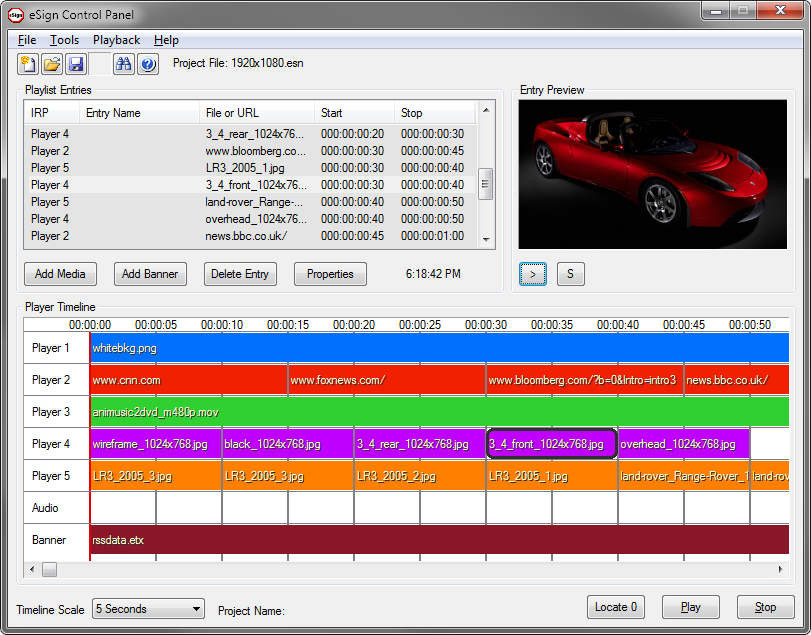Viewport: 811px width, 635px height.
Task: Click playlist scrollbar up arrow
Action: click(x=486, y=110)
